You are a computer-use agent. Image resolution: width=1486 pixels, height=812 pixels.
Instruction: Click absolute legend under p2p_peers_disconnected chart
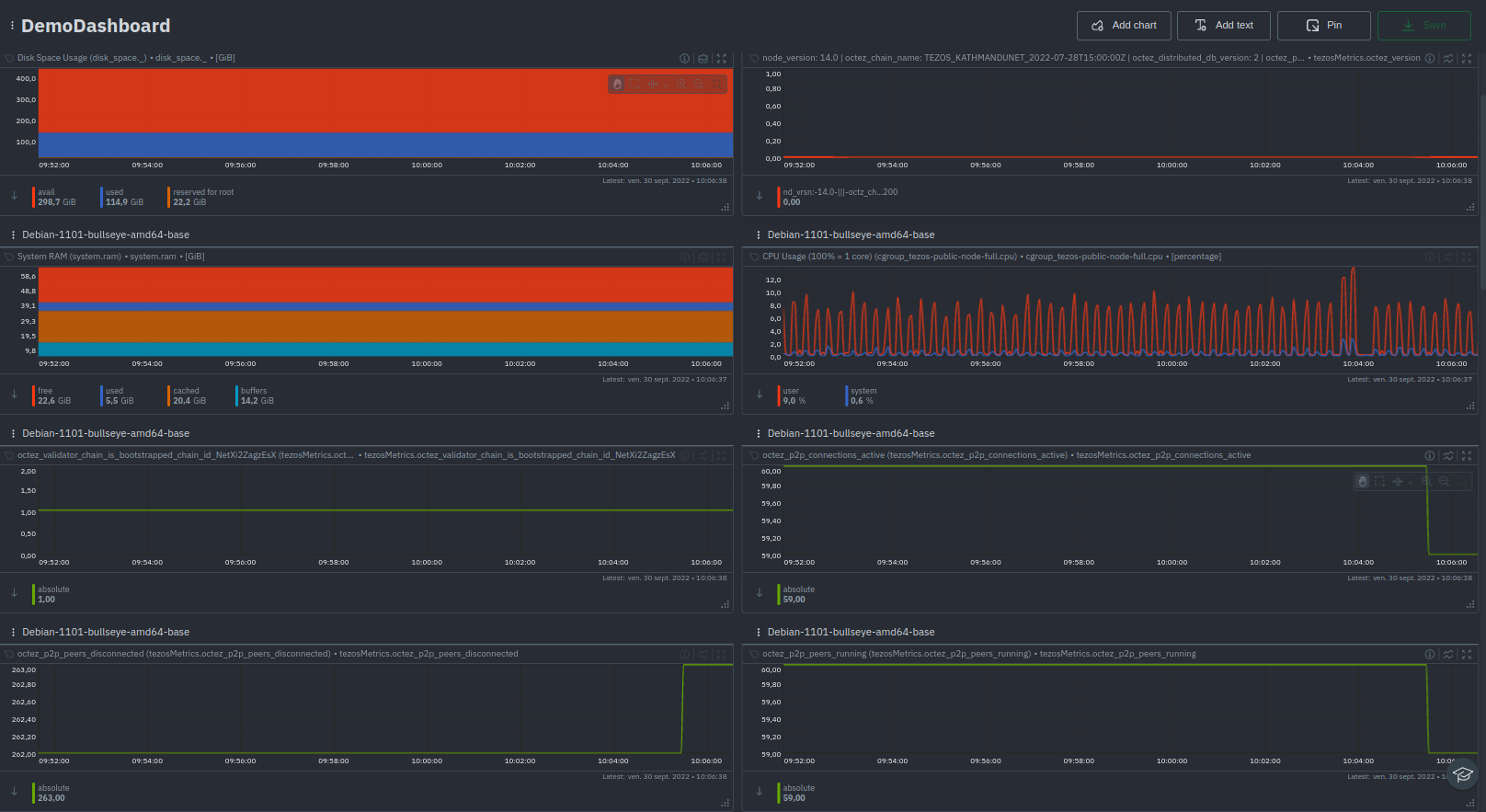point(52,793)
